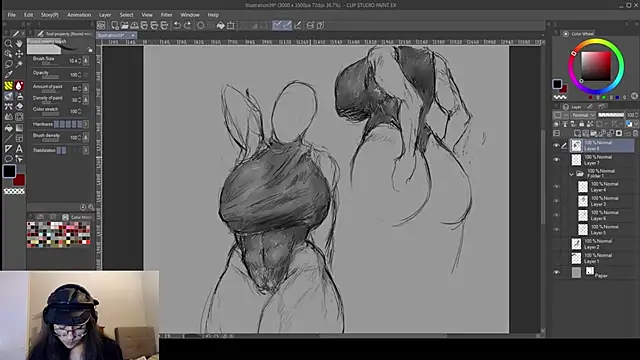
Task: Select the Hand move tool
Action: coord(19,43)
